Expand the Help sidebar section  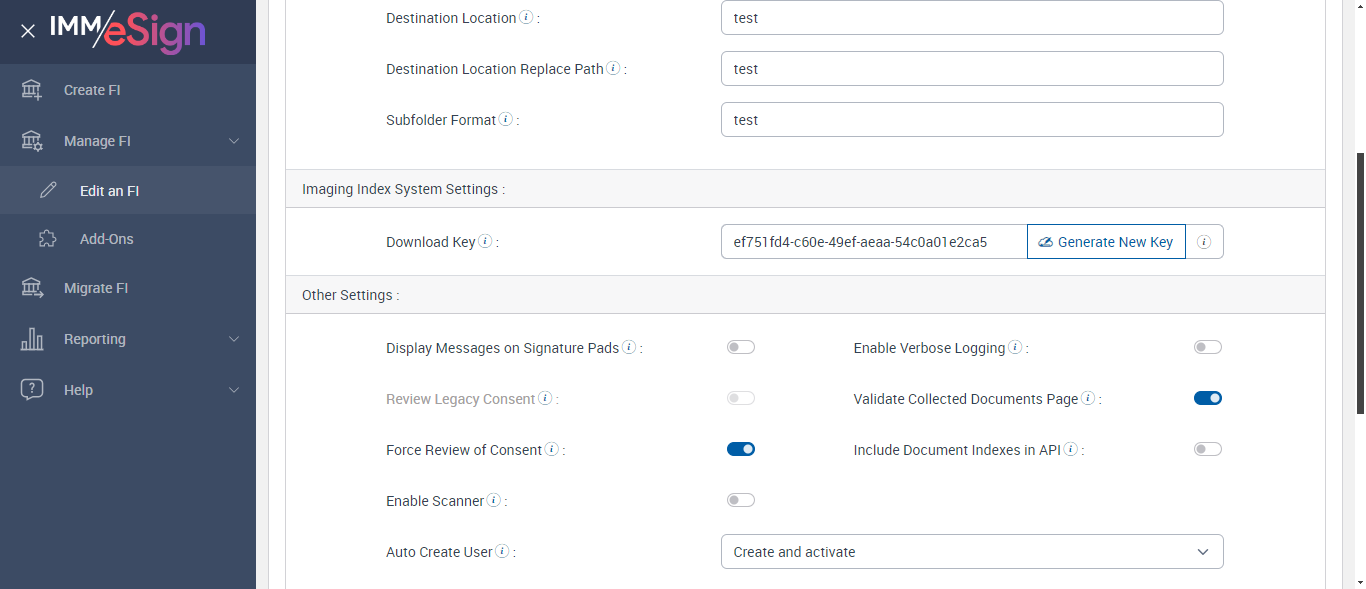click(234, 390)
